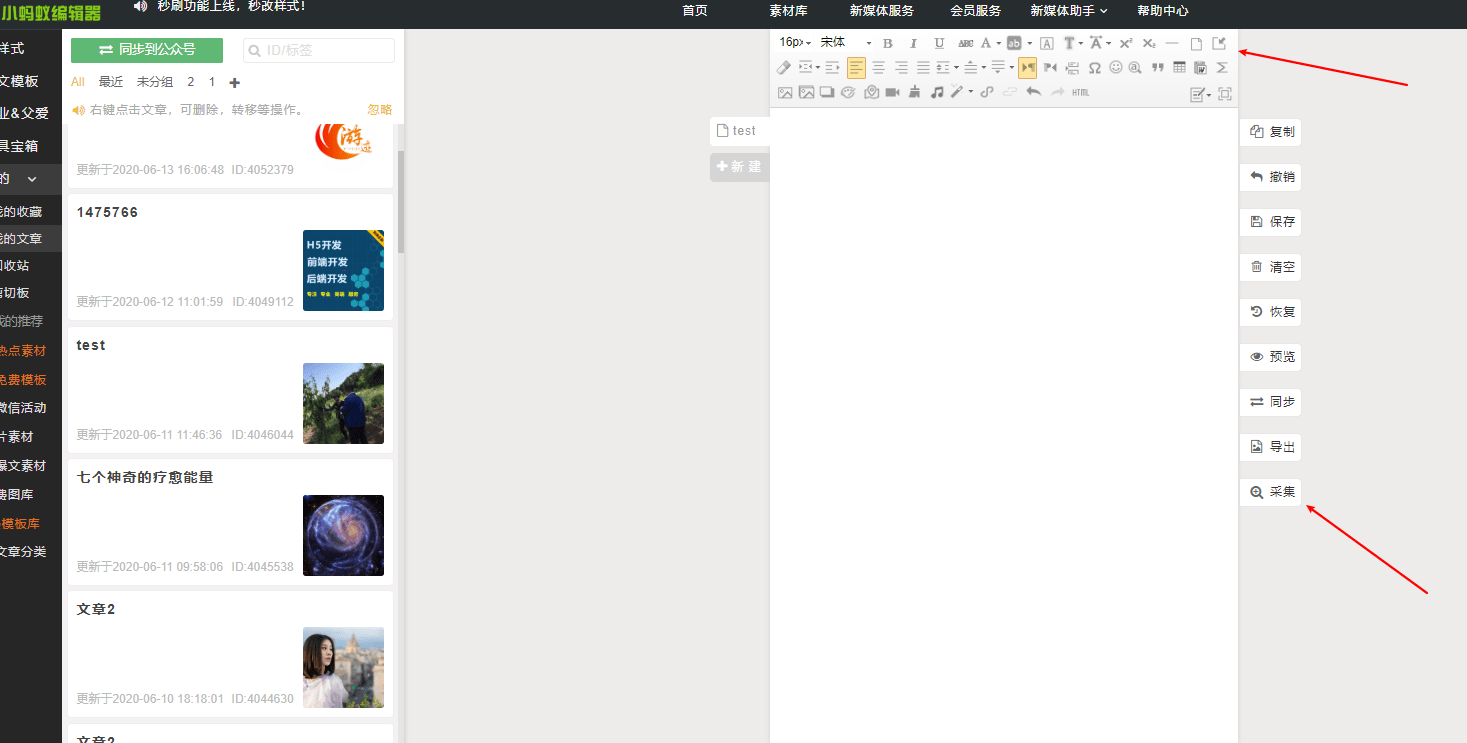Open 素材库 in top navigation
The image size is (1467, 743).
[x=788, y=11]
